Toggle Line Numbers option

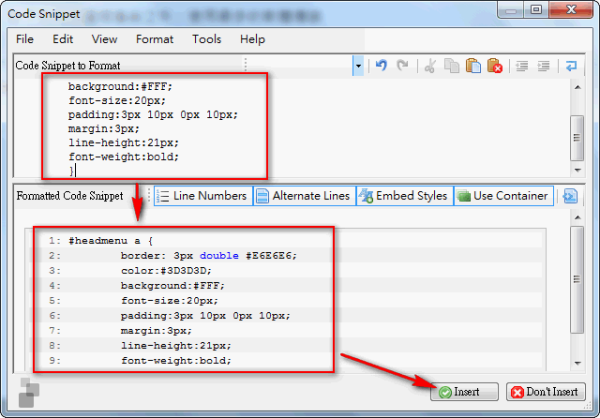(203, 196)
